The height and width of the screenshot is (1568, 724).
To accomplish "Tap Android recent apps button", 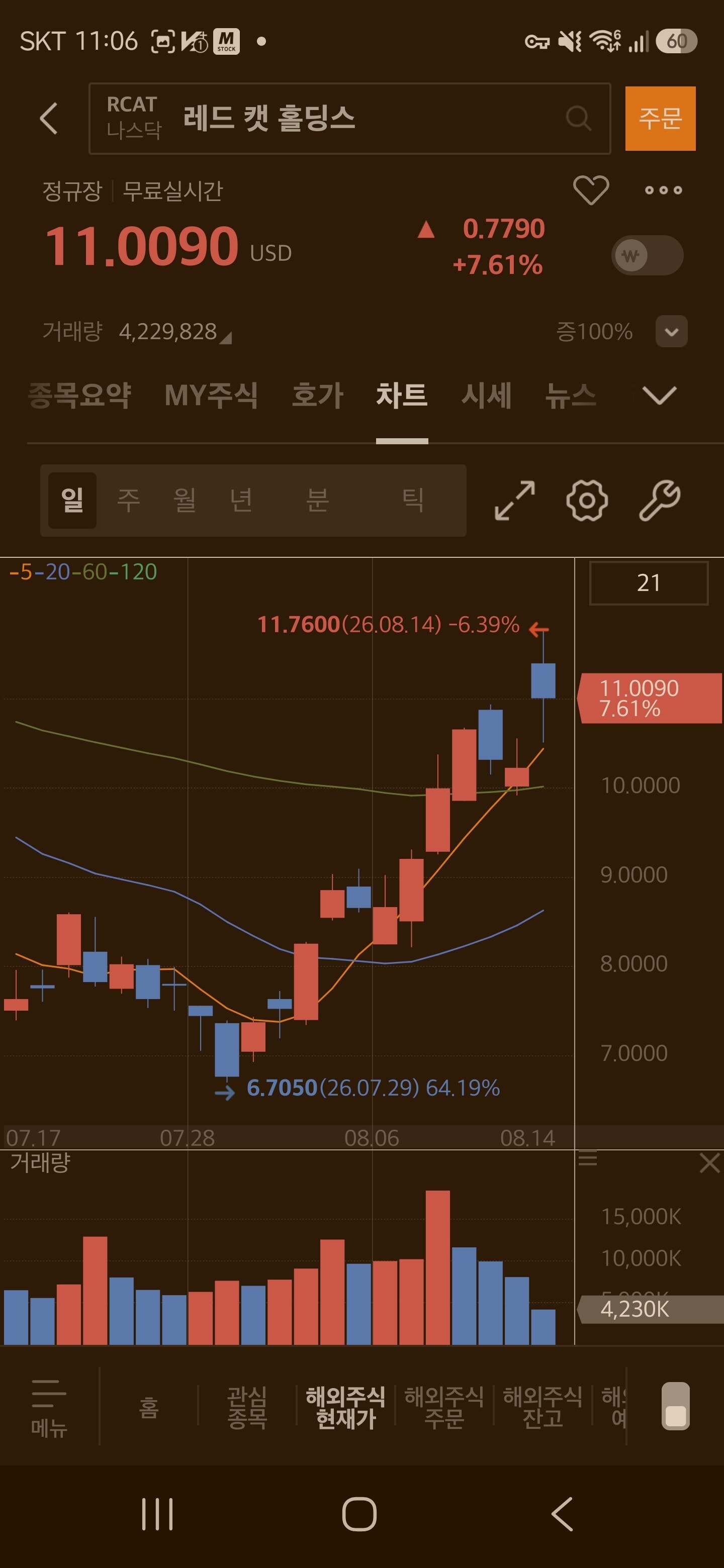I will 157,1514.
